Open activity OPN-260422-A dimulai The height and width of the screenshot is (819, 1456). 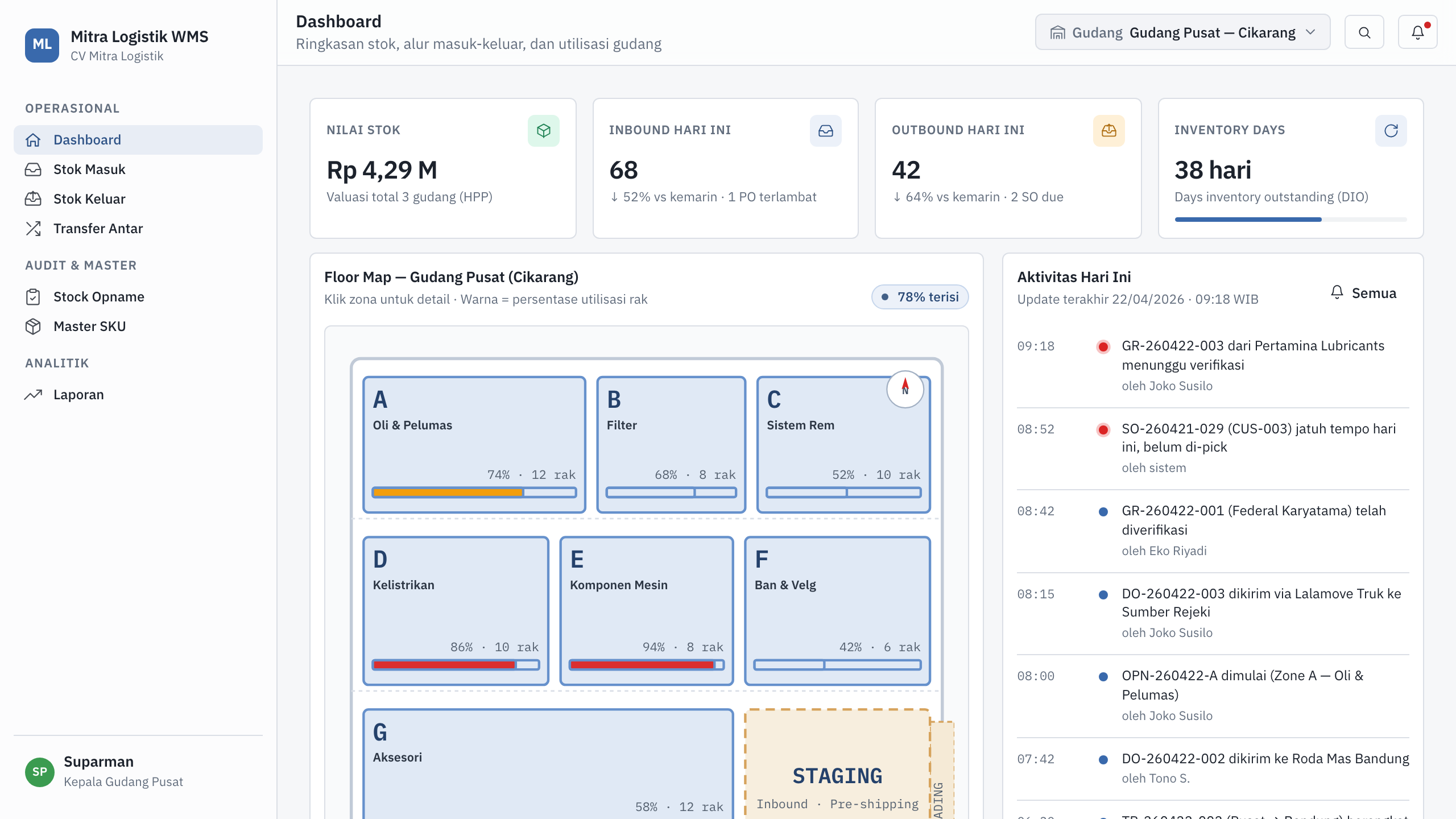[x=1213, y=696]
